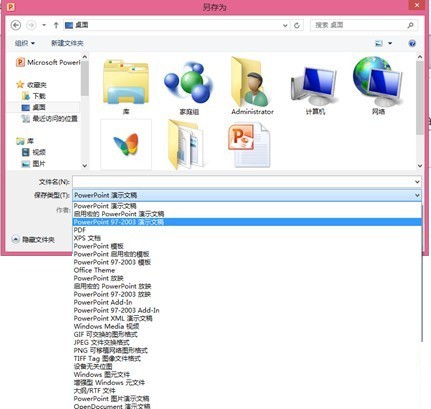Change the view mode icon
The image size is (431, 409).
[x=379, y=43]
